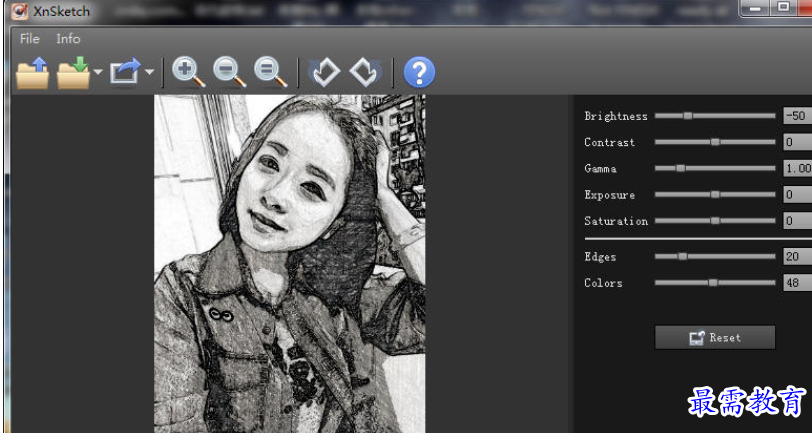Open help with the question mark icon
Screen dimensions: 812x433
[419, 73]
